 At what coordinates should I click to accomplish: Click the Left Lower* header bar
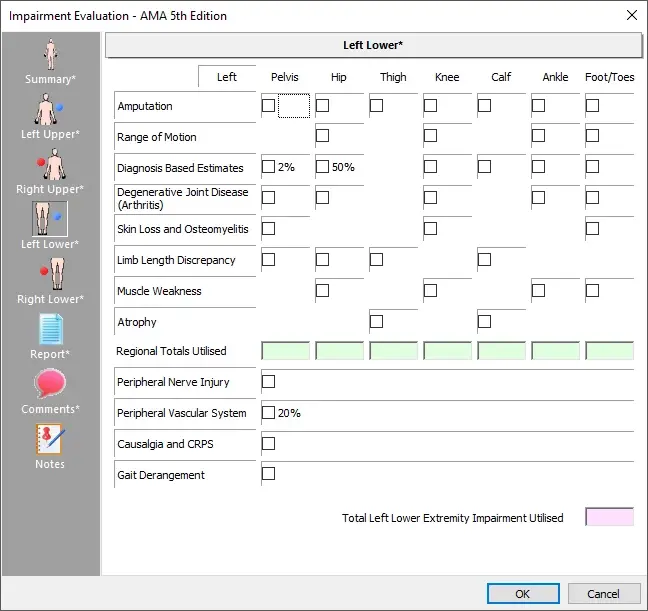(x=373, y=45)
